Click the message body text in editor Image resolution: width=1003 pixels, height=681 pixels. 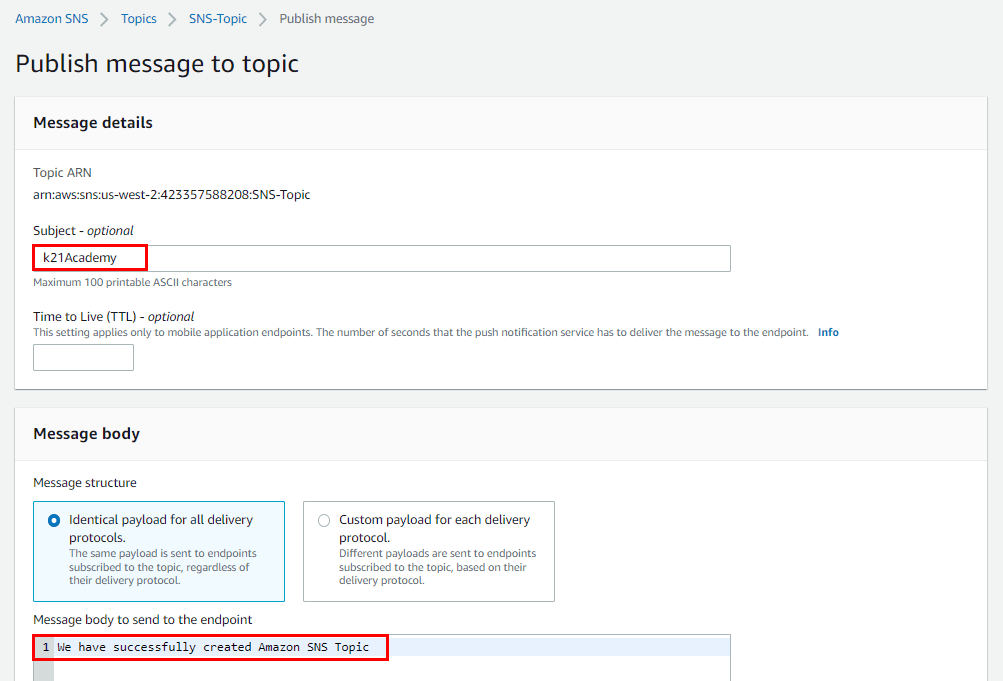click(x=213, y=648)
